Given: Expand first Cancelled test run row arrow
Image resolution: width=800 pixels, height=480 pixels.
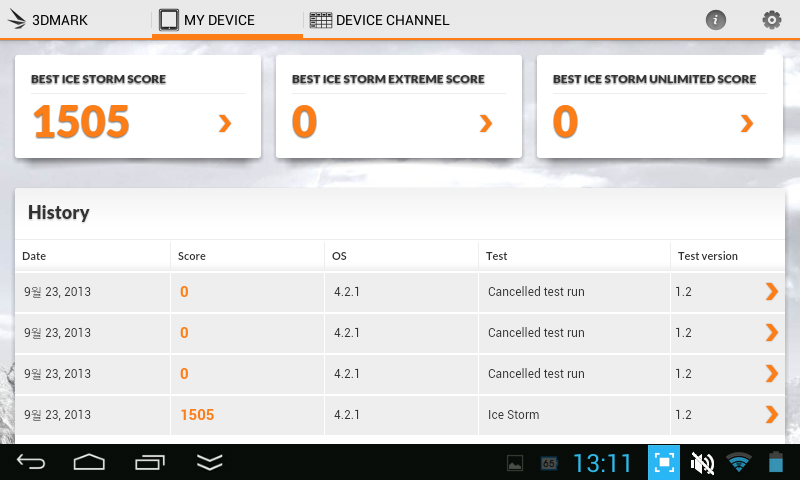Looking at the screenshot, I should point(771,291).
